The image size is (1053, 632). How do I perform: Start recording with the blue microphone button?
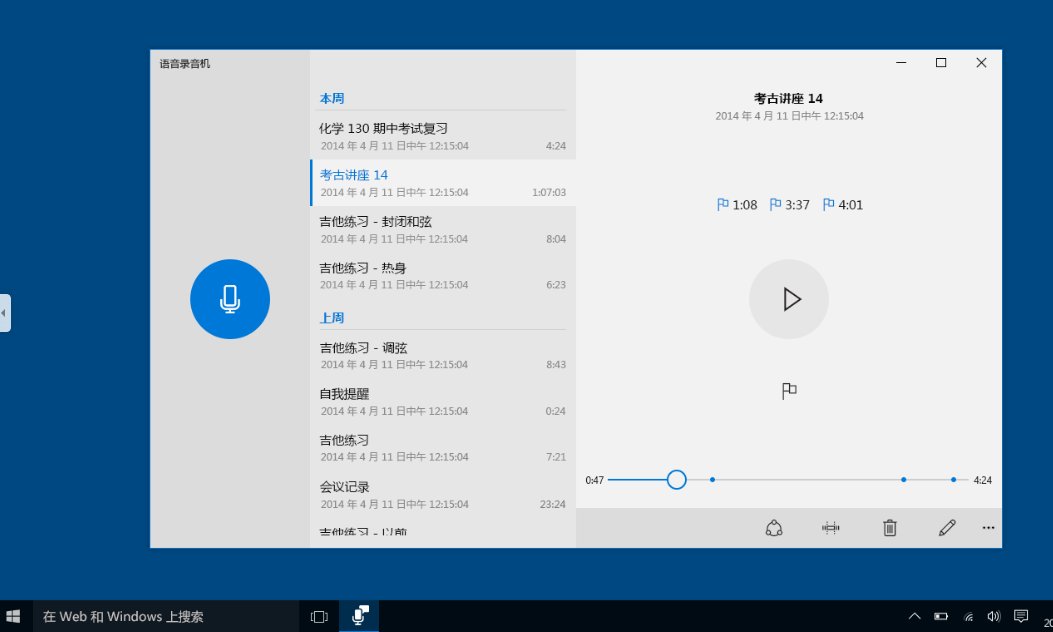point(230,299)
